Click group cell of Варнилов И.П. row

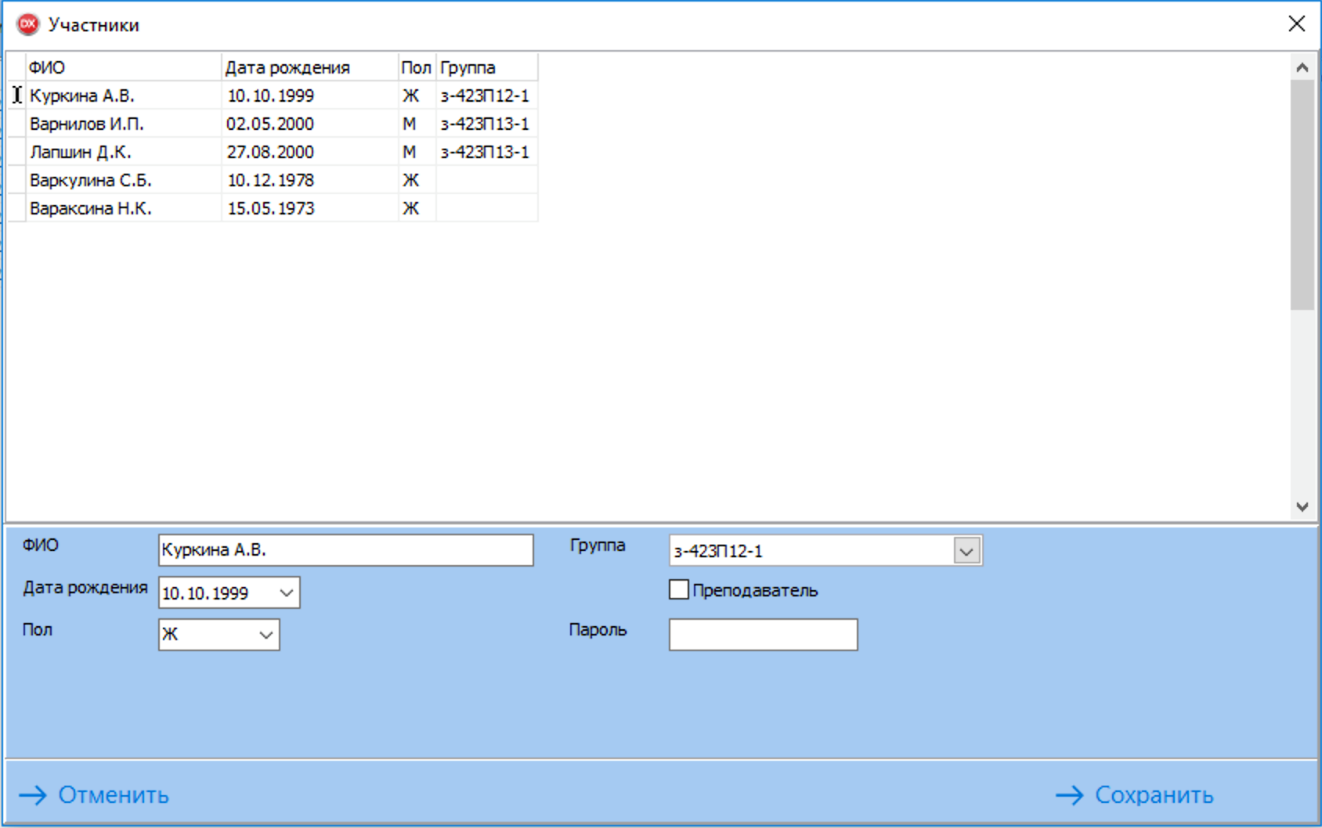487,124
